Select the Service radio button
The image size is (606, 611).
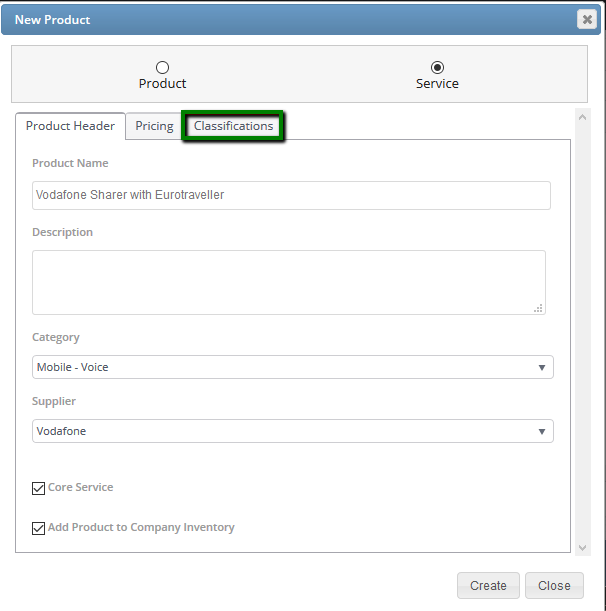[x=437, y=67]
